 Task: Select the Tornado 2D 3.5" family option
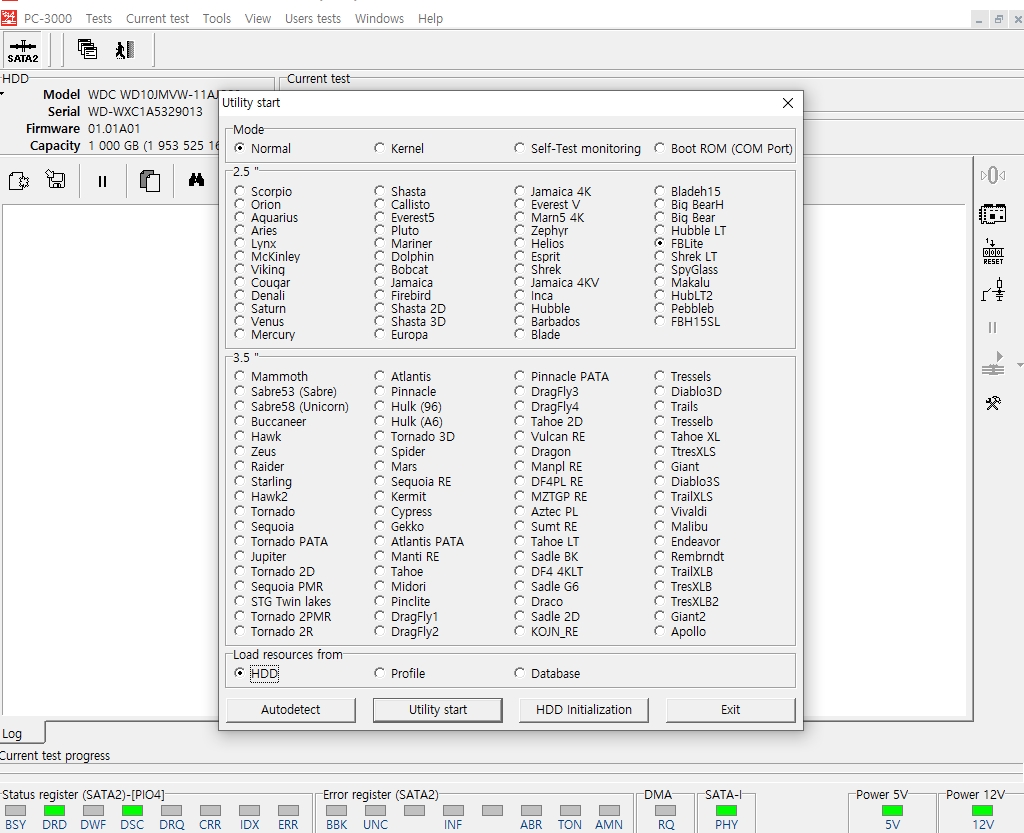coord(240,572)
